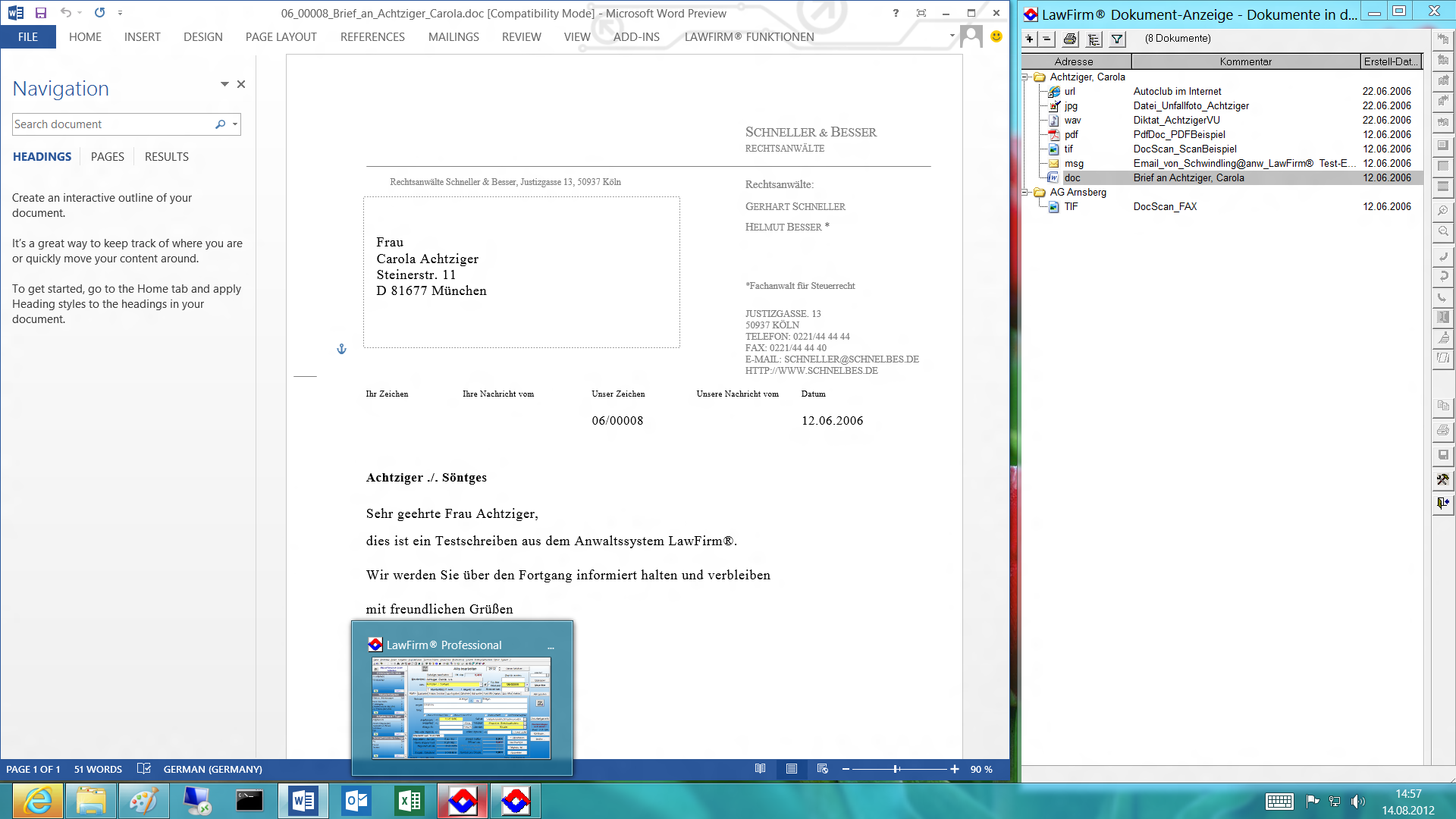Collapse the Achtziger, Carola folder

pos(1025,77)
